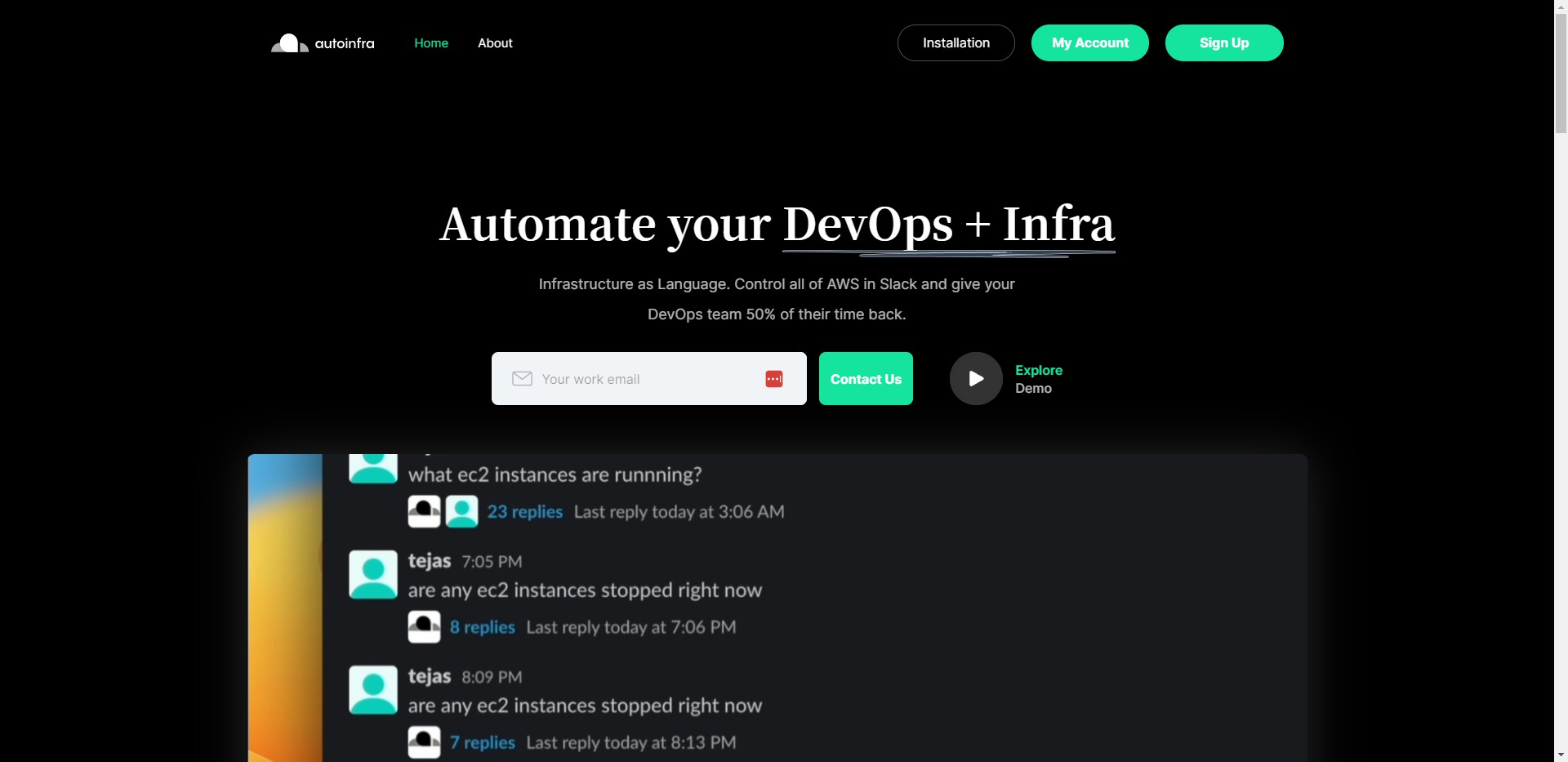Open the Installation page
This screenshot has width=1568, height=762.
pyautogui.click(x=955, y=43)
